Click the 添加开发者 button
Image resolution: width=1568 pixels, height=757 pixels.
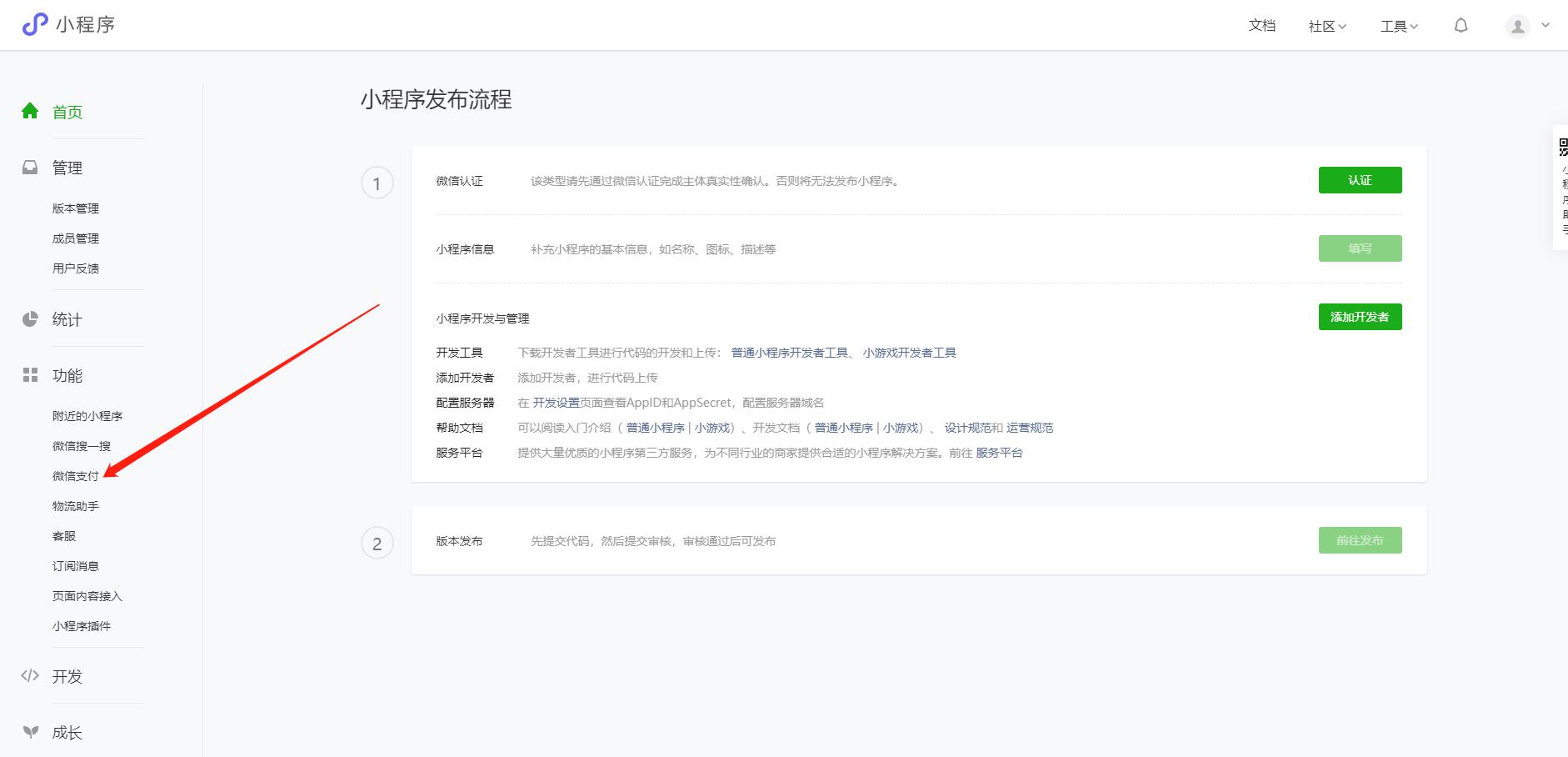coord(1360,316)
